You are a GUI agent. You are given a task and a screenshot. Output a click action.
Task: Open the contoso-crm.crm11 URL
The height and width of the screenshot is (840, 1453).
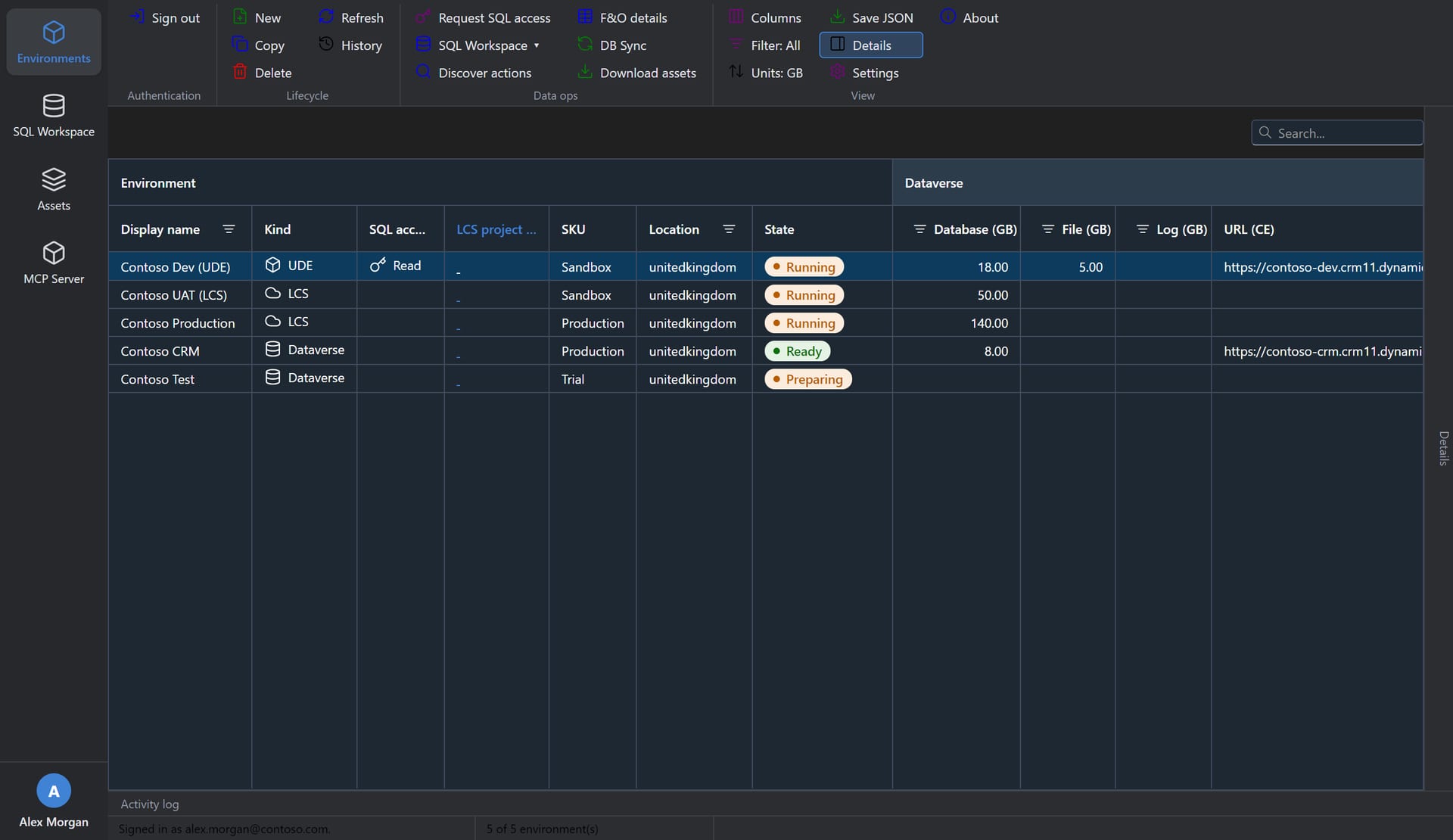click(x=1322, y=351)
